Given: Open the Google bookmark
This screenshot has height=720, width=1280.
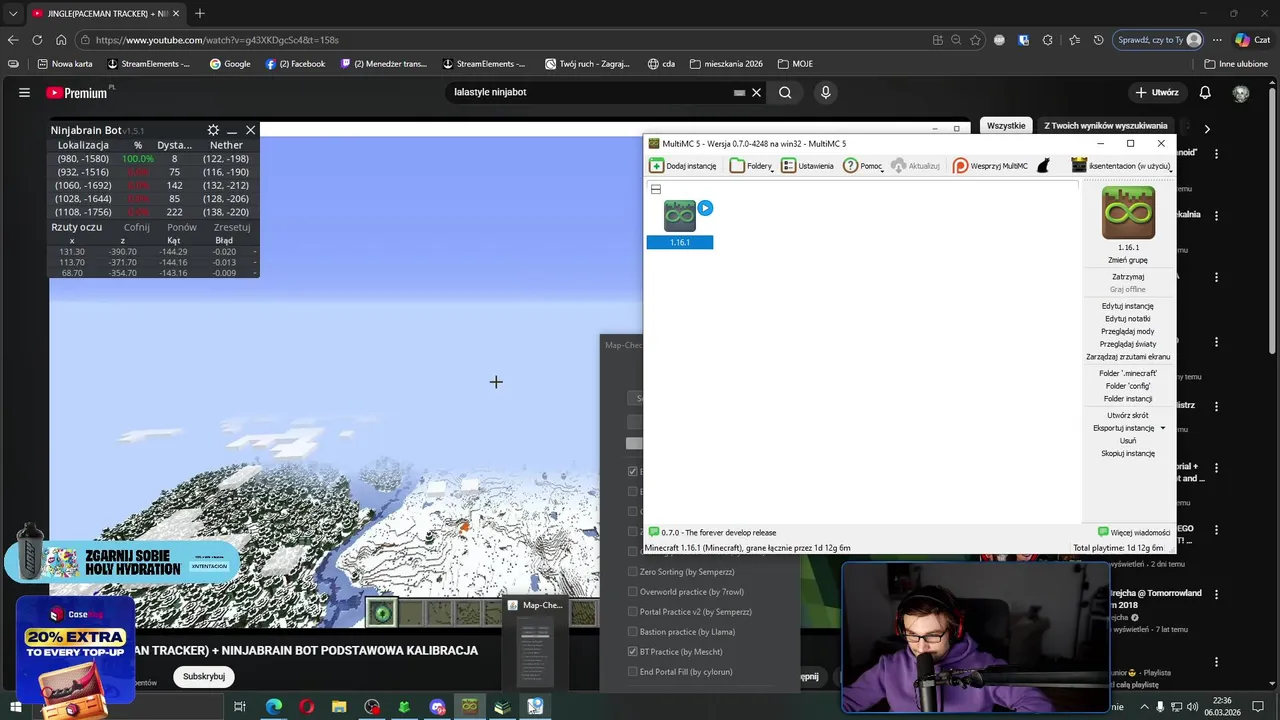Looking at the screenshot, I should click(x=230, y=63).
